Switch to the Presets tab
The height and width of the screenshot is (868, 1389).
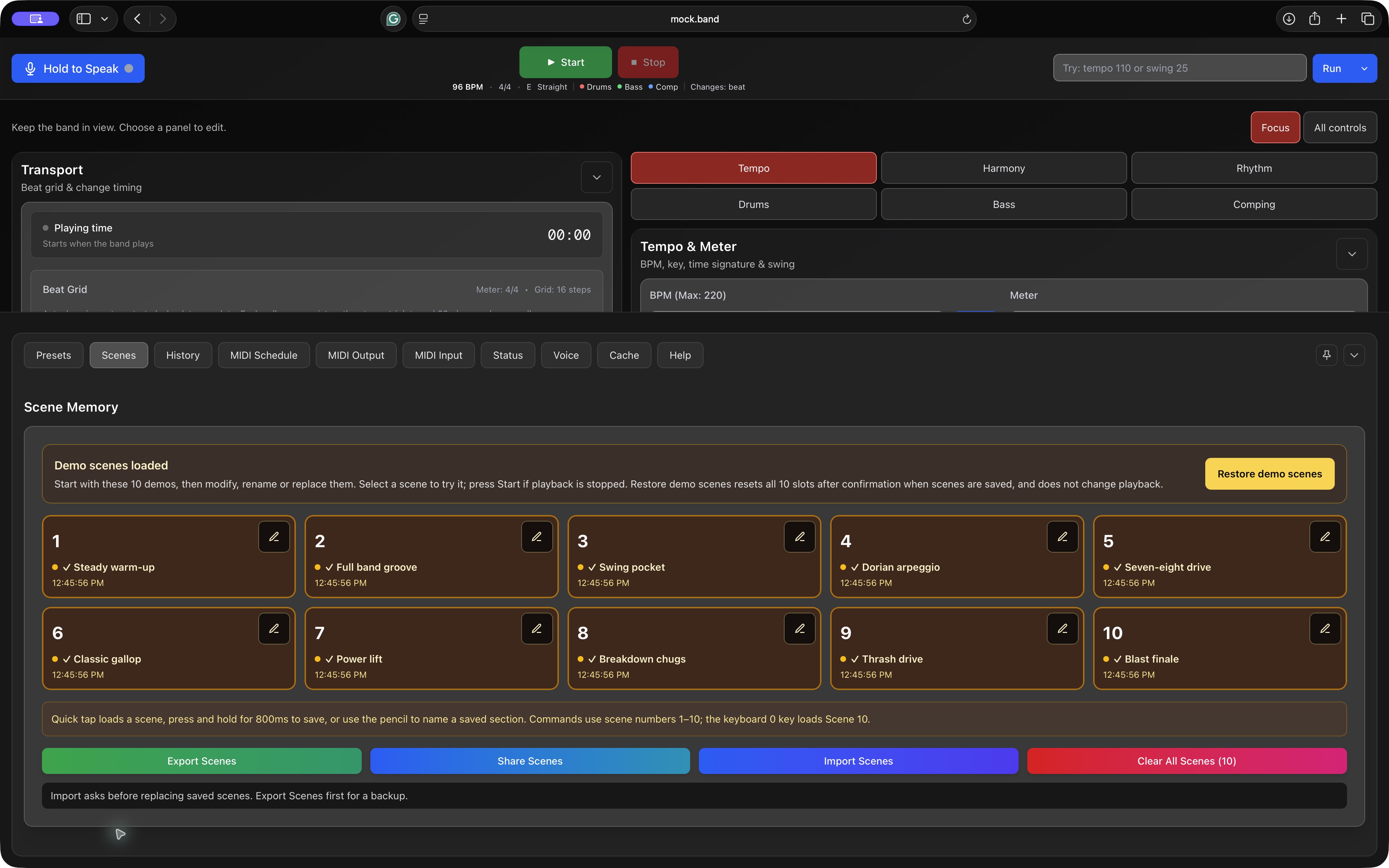tap(54, 356)
